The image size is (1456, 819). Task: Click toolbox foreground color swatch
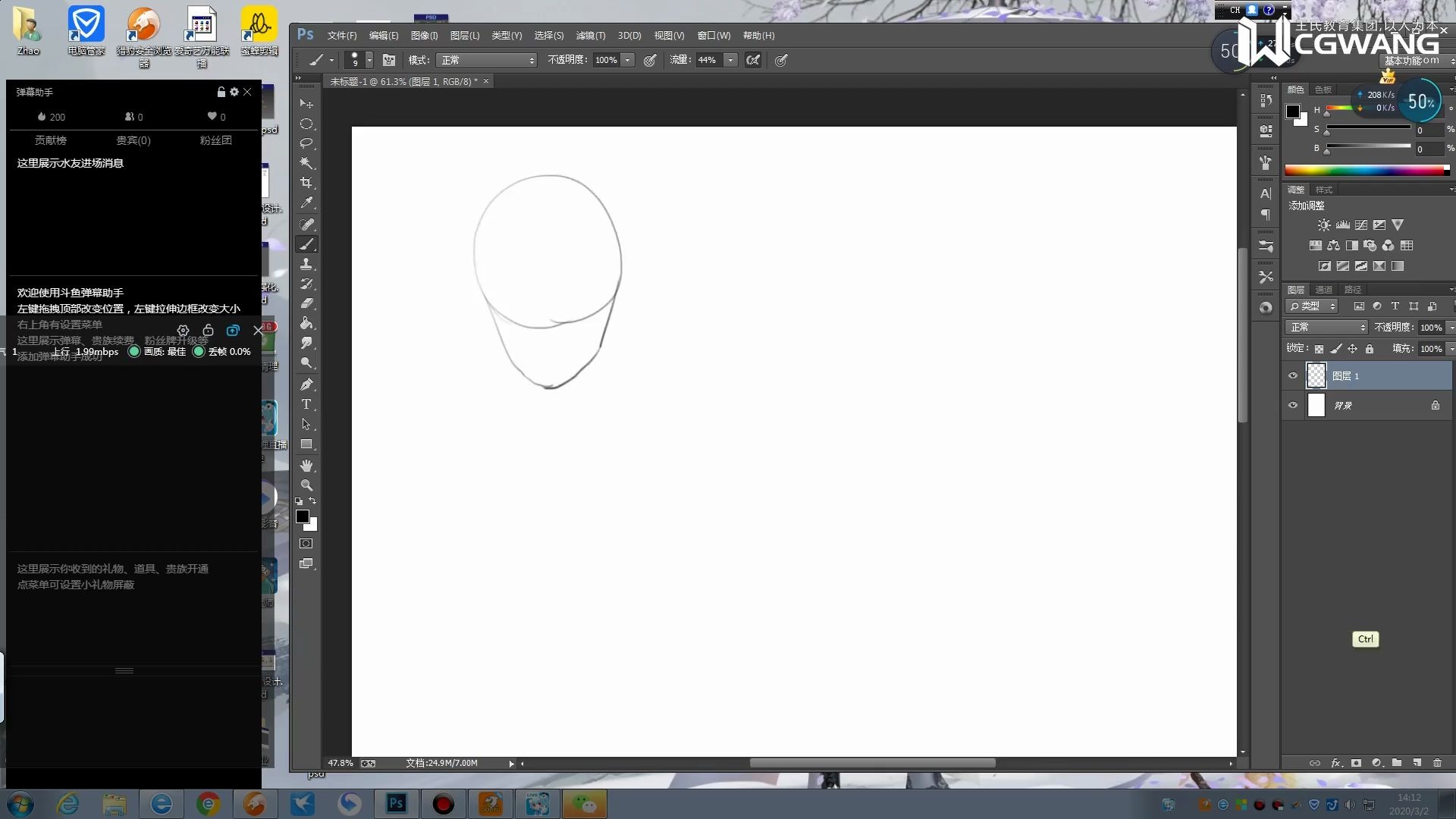coord(303,516)
